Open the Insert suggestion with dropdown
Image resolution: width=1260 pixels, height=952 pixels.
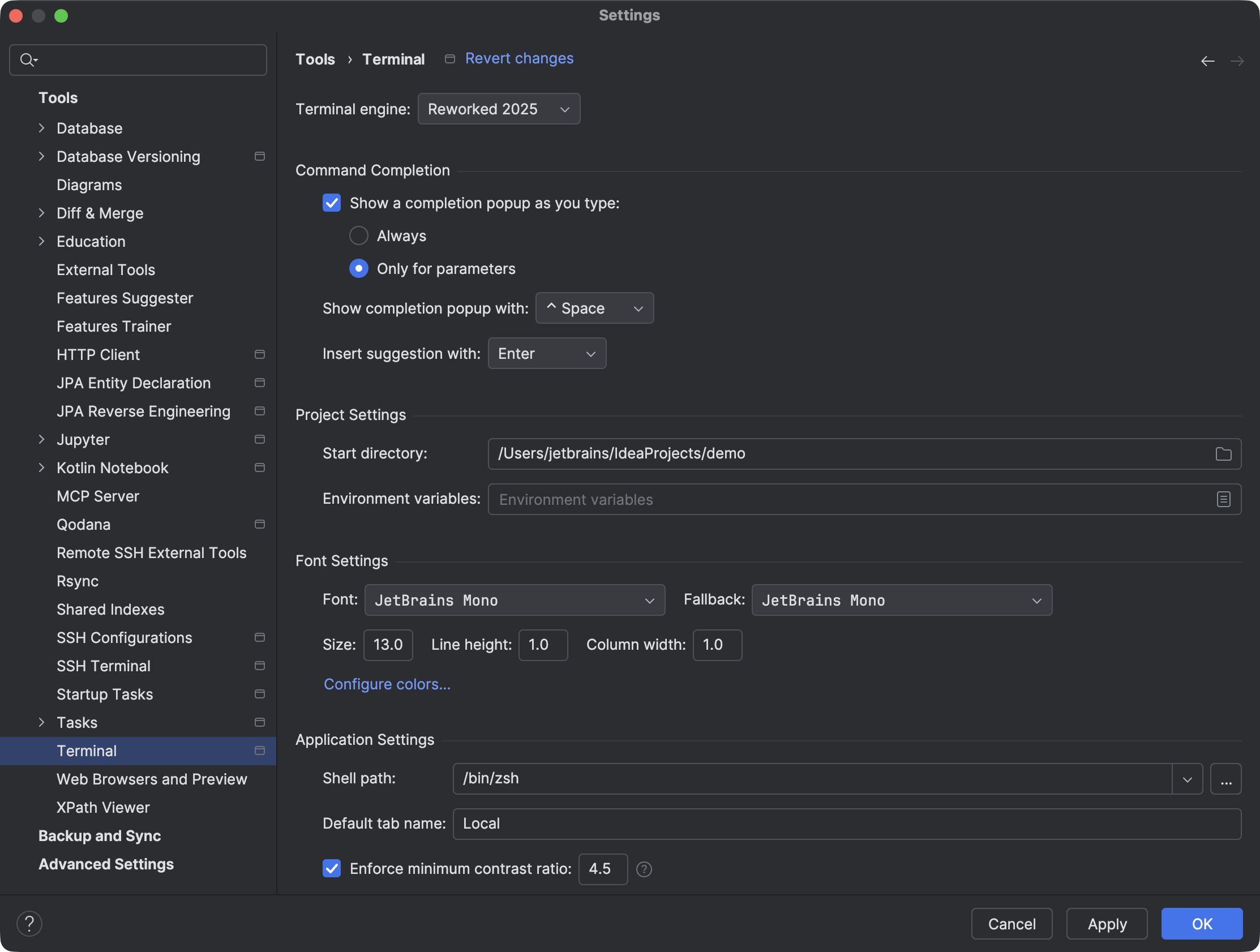(546, 353)
